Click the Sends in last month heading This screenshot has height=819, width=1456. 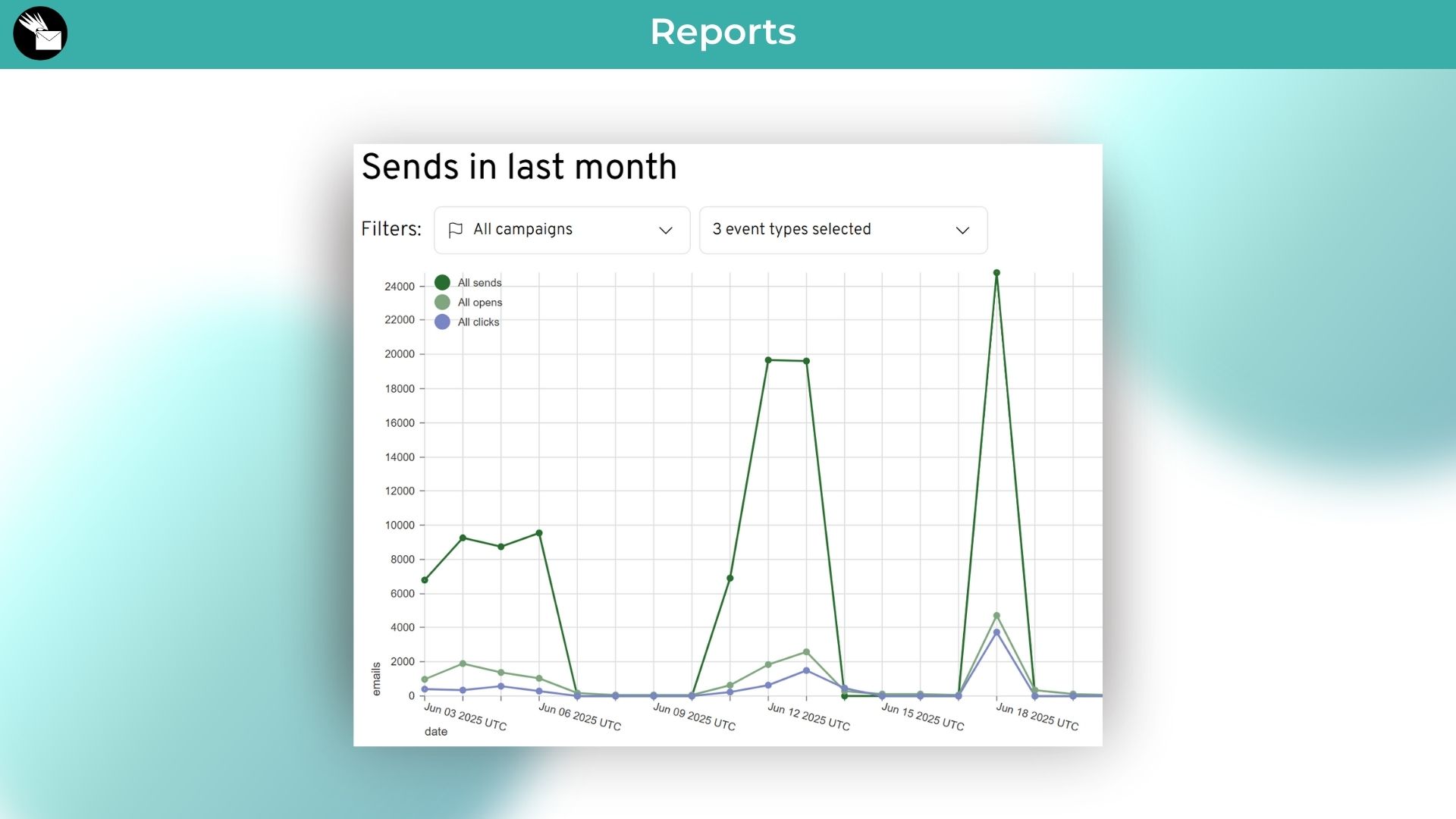[519, 167]
